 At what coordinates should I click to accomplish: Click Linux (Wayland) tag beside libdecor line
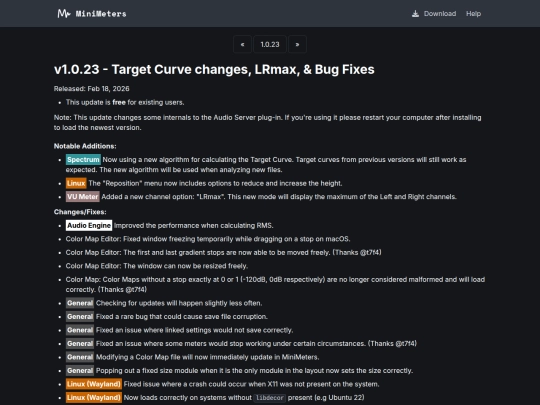pyautogui.click(x=94, y=397)
